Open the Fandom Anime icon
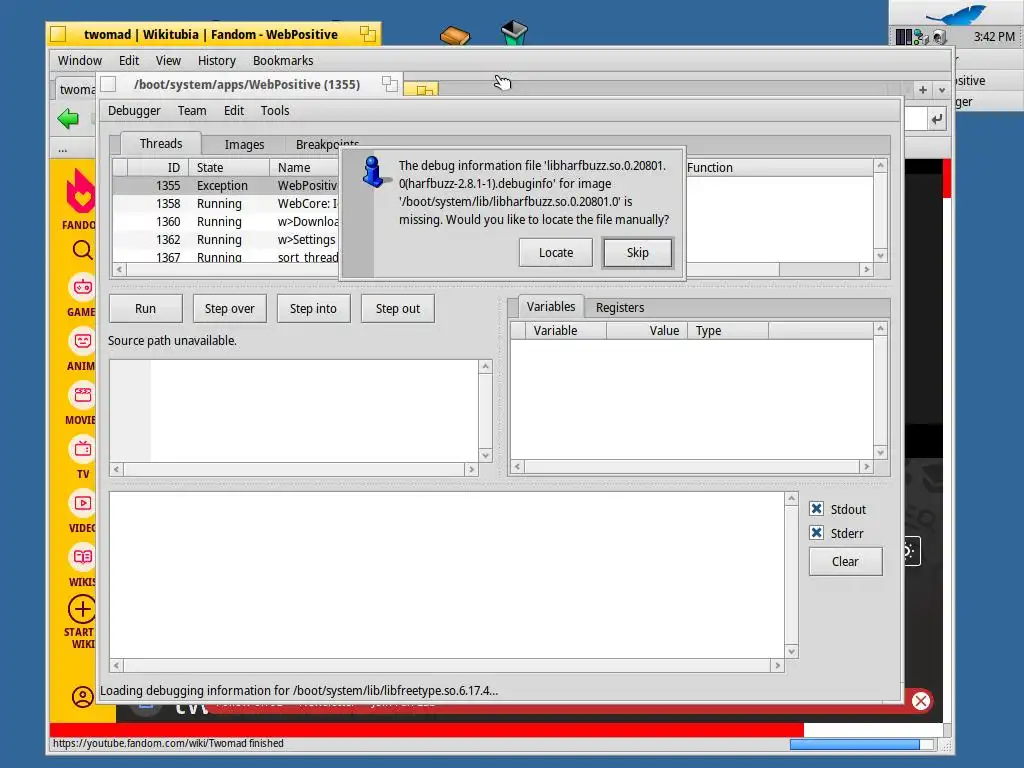 [82, 341]
